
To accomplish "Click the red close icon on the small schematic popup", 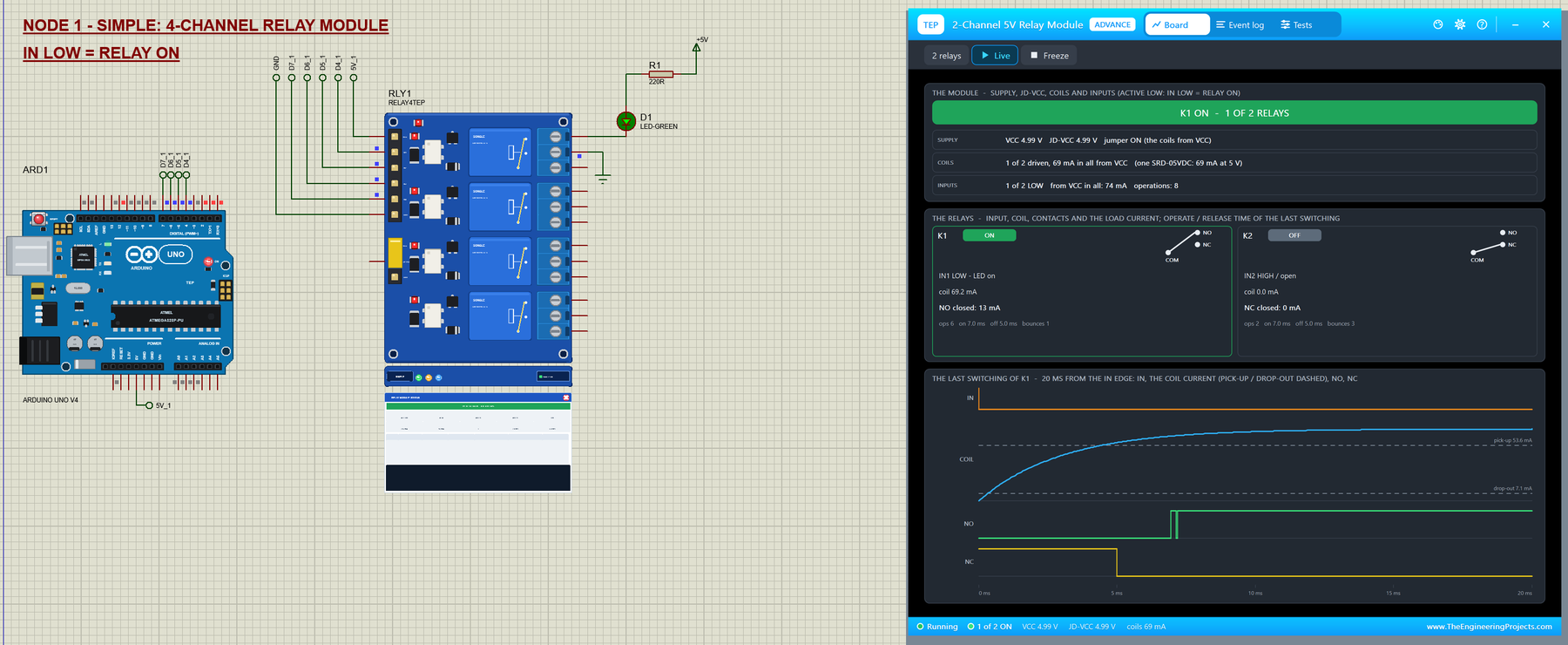I will click(566, 397).
